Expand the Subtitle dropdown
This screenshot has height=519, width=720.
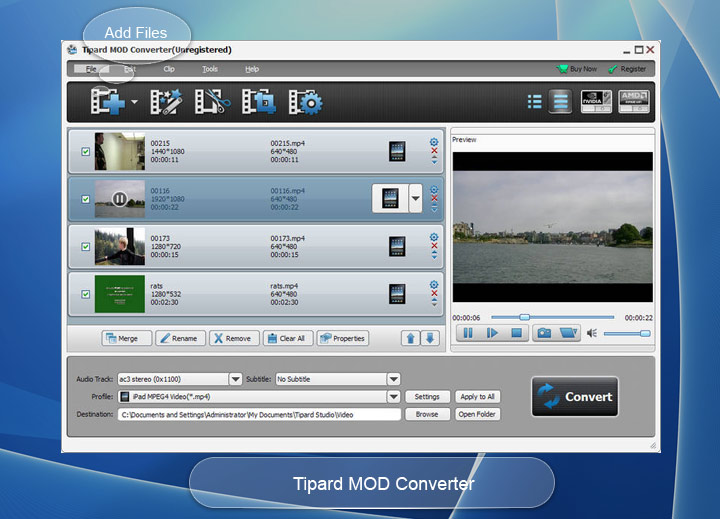pyautogui.click(x=394, y=379)
